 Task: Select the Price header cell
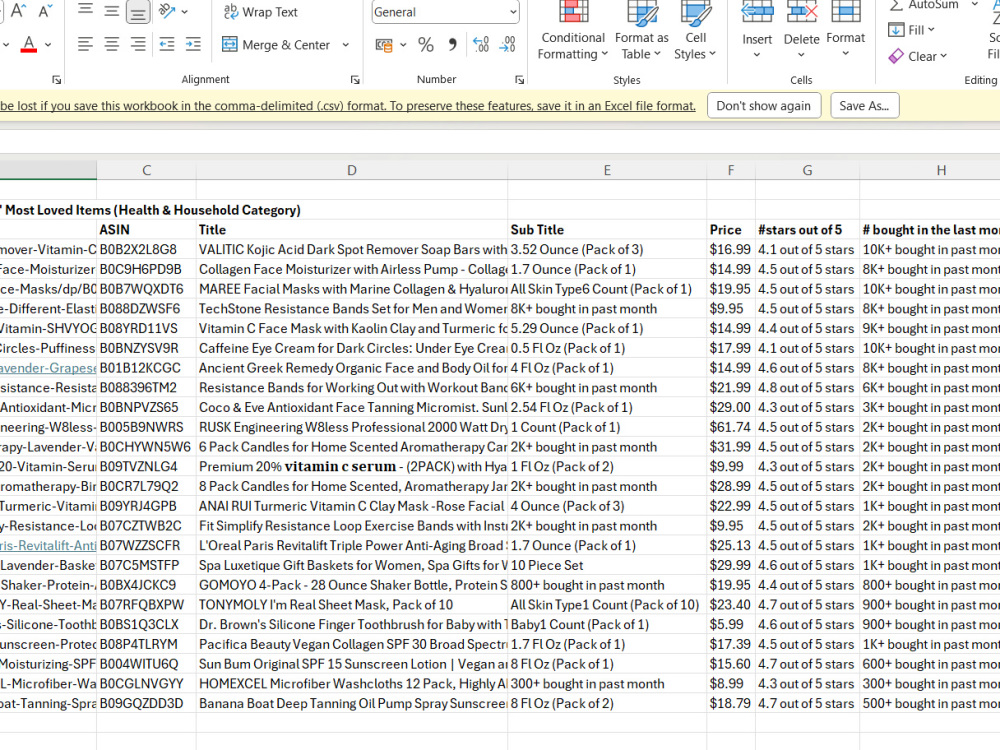(731, 230)
